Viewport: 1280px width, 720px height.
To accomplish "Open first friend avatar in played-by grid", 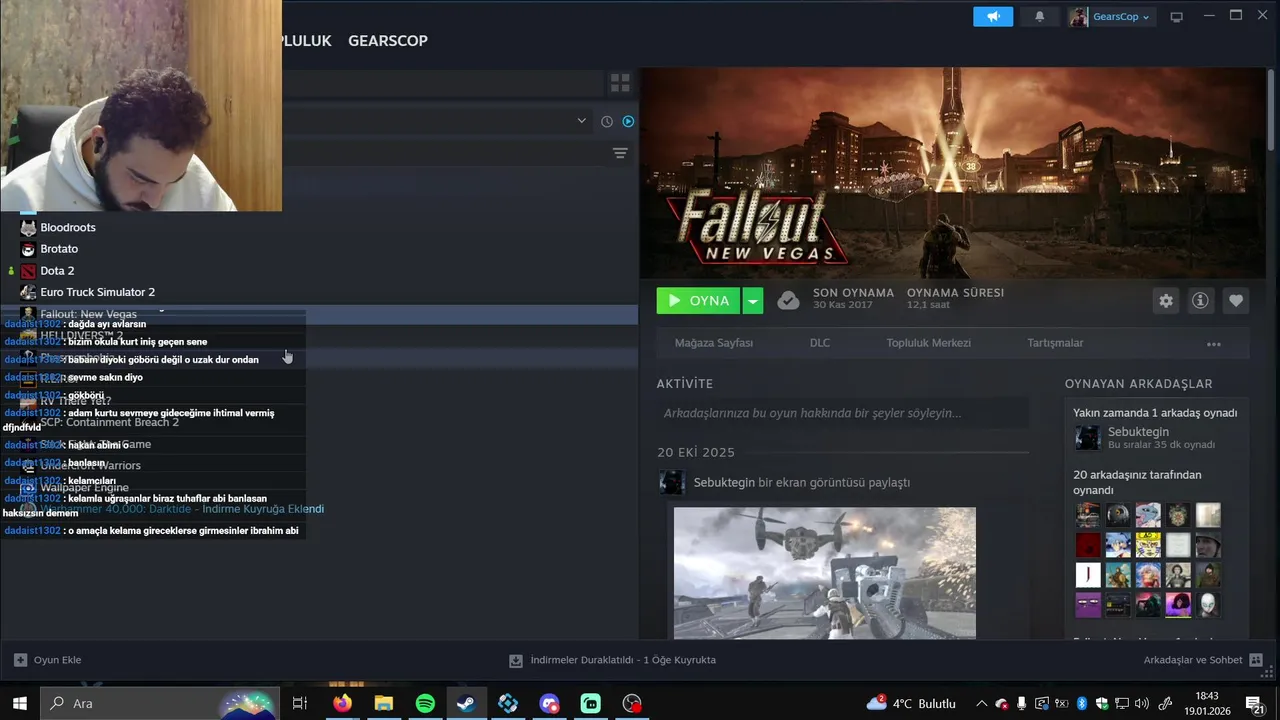I will click(1088, 515).
